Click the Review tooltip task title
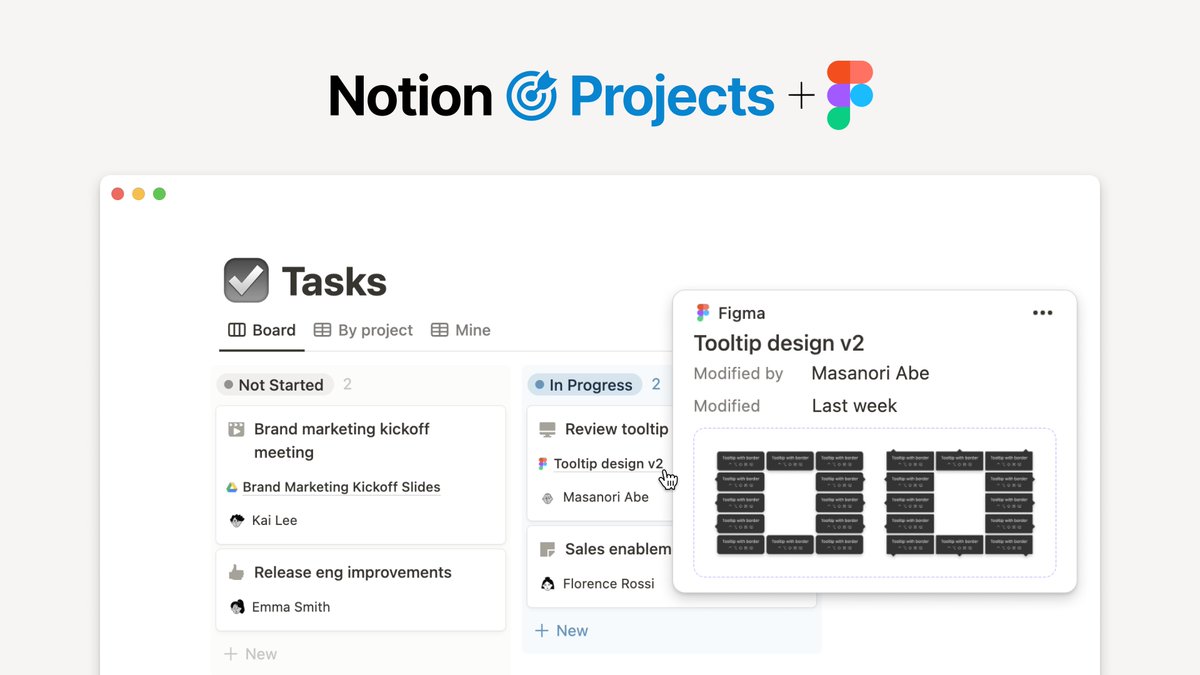 pyautogui.click(x=616, y=429)
